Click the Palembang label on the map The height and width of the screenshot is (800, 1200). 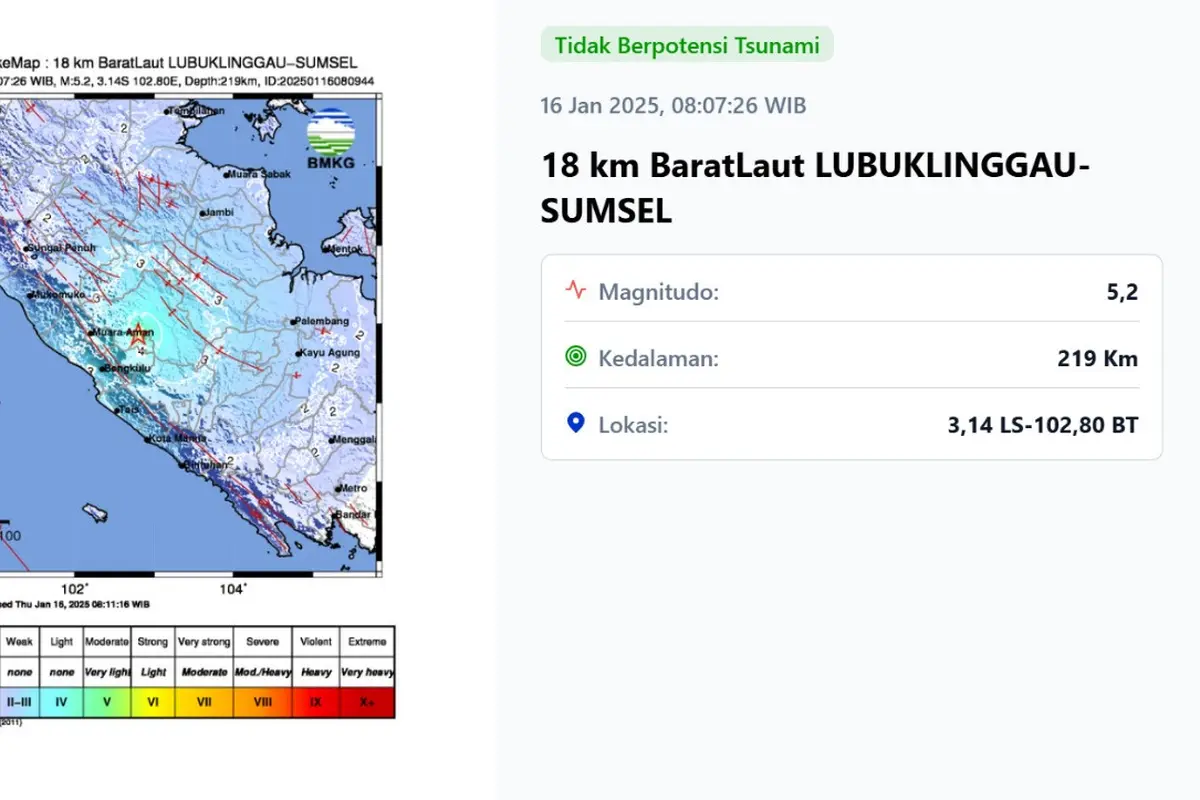322,321
